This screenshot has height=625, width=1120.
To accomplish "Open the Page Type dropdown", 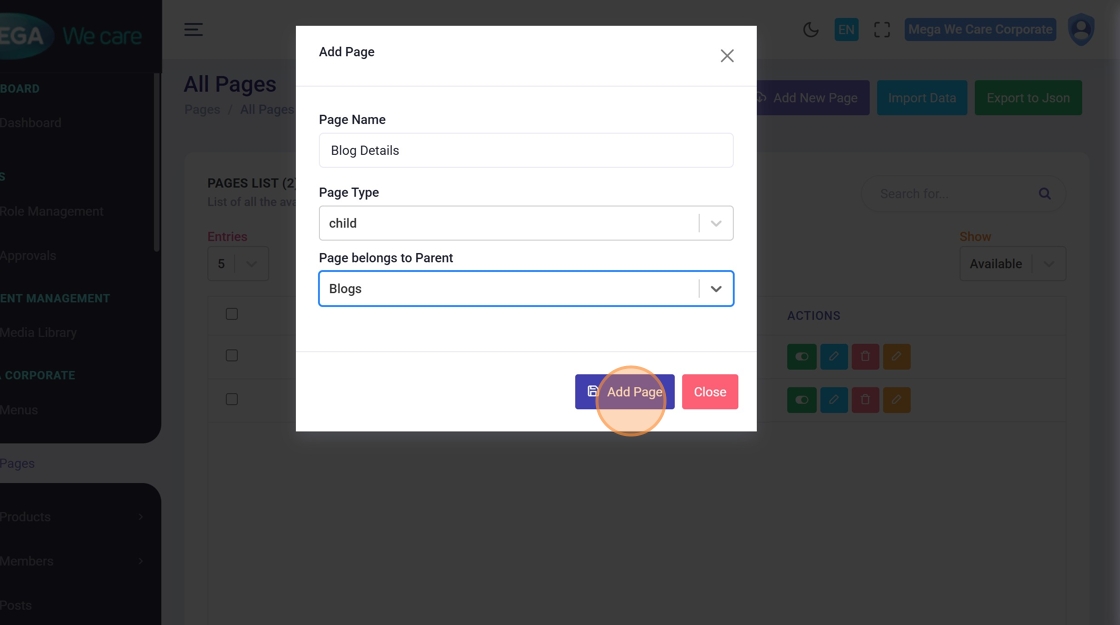I will click(525, 223).
